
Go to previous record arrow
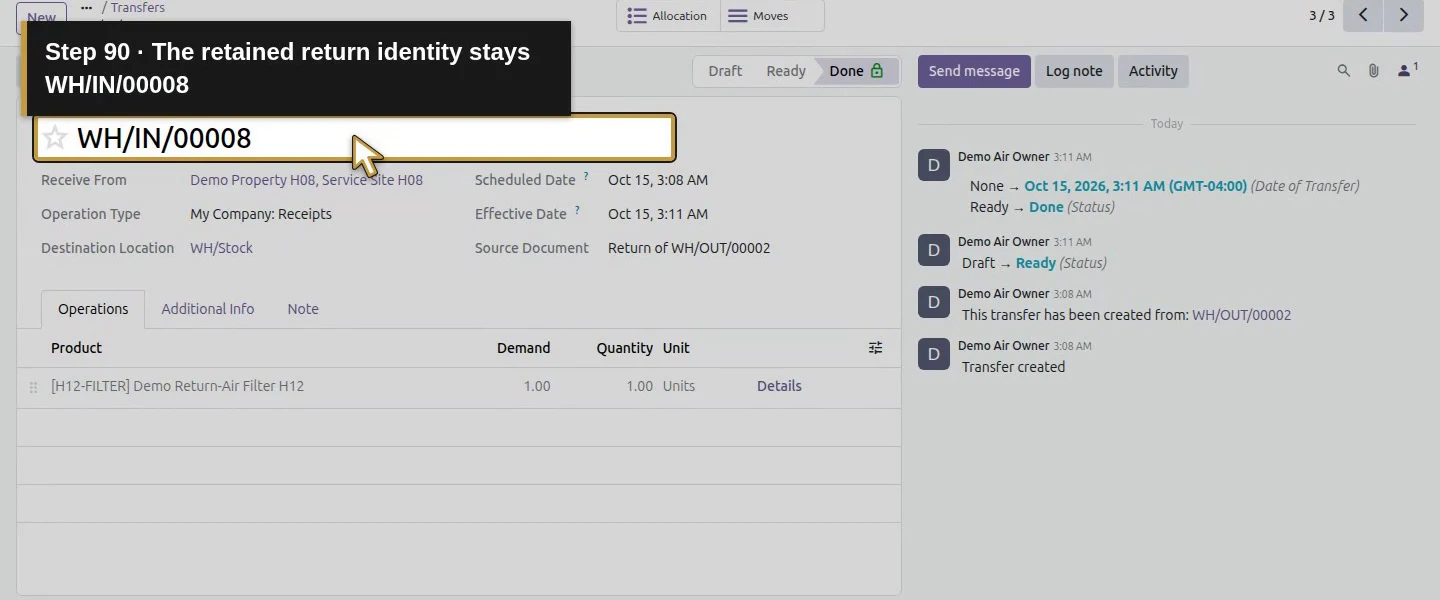point(1363,15)
